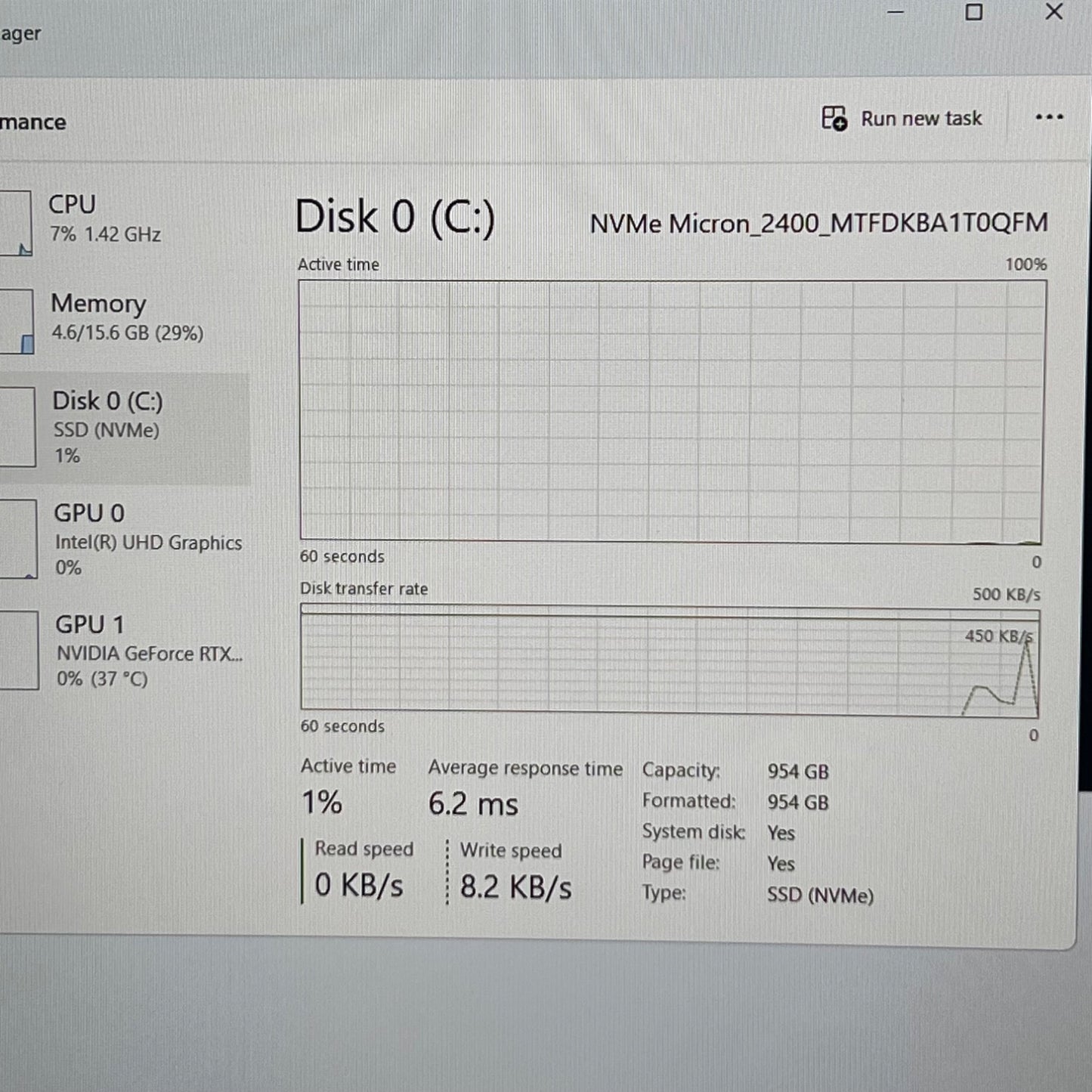Click the Memory mini graph thumbnail

(17, 321)
